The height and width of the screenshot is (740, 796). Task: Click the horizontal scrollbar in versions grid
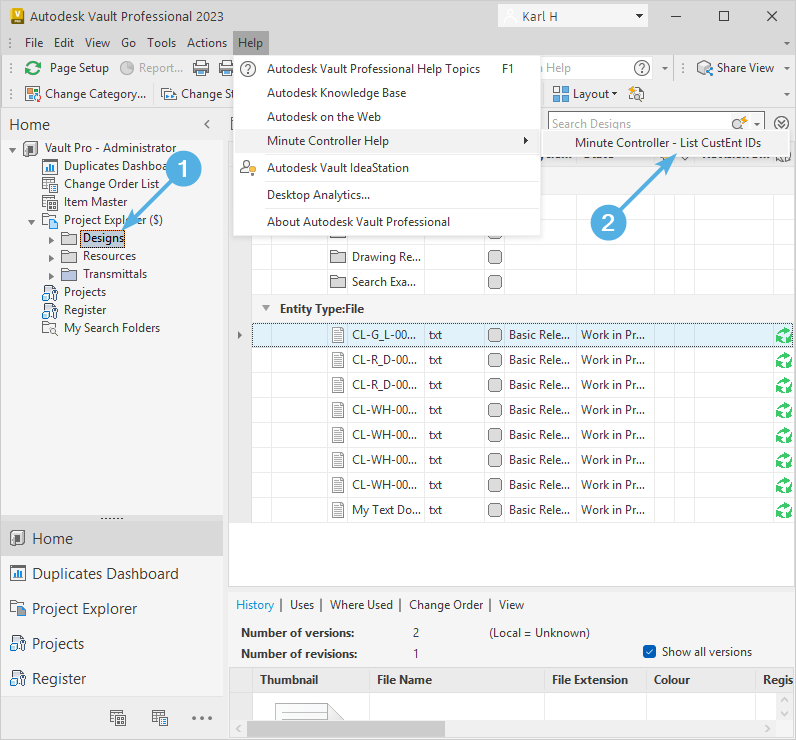[x=346, y=729]
